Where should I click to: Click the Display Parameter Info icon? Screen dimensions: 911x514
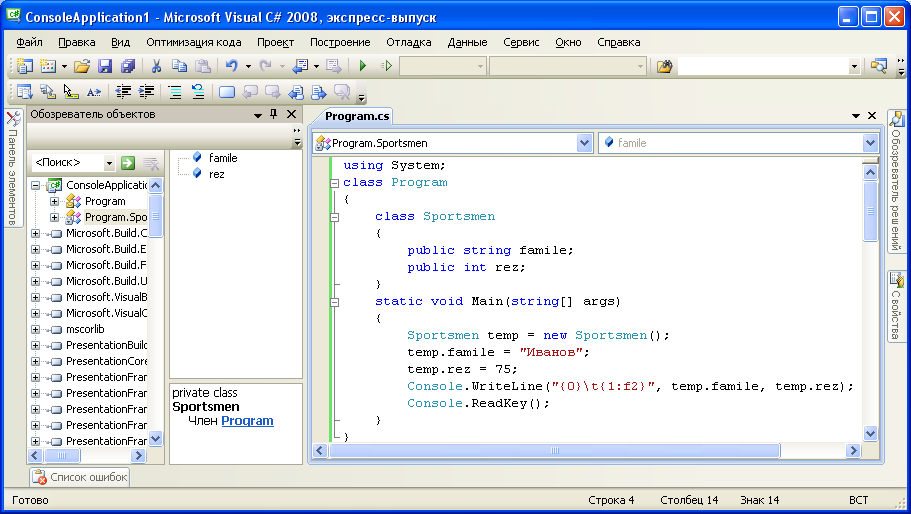tap(48, 92)
